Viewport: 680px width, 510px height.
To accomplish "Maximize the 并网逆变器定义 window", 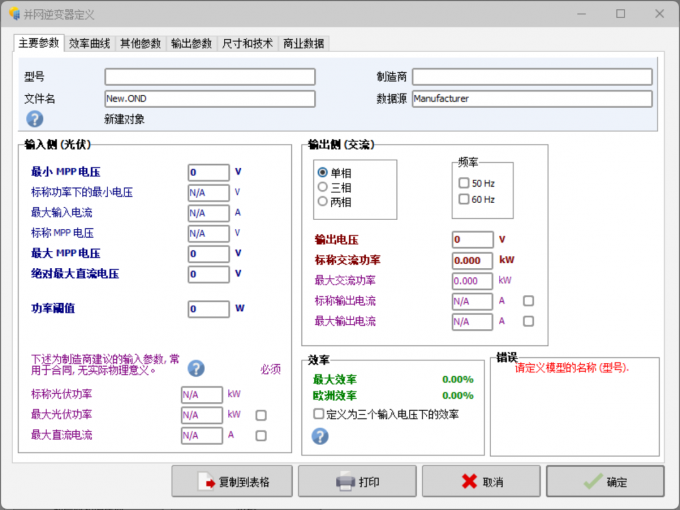I will (x=621, y=14).
